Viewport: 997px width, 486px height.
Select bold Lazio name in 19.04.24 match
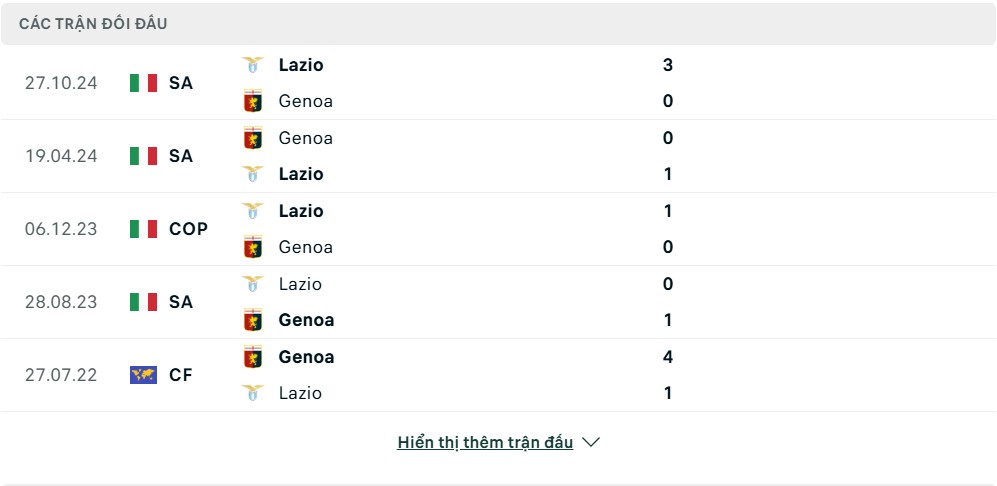[301, 174]
